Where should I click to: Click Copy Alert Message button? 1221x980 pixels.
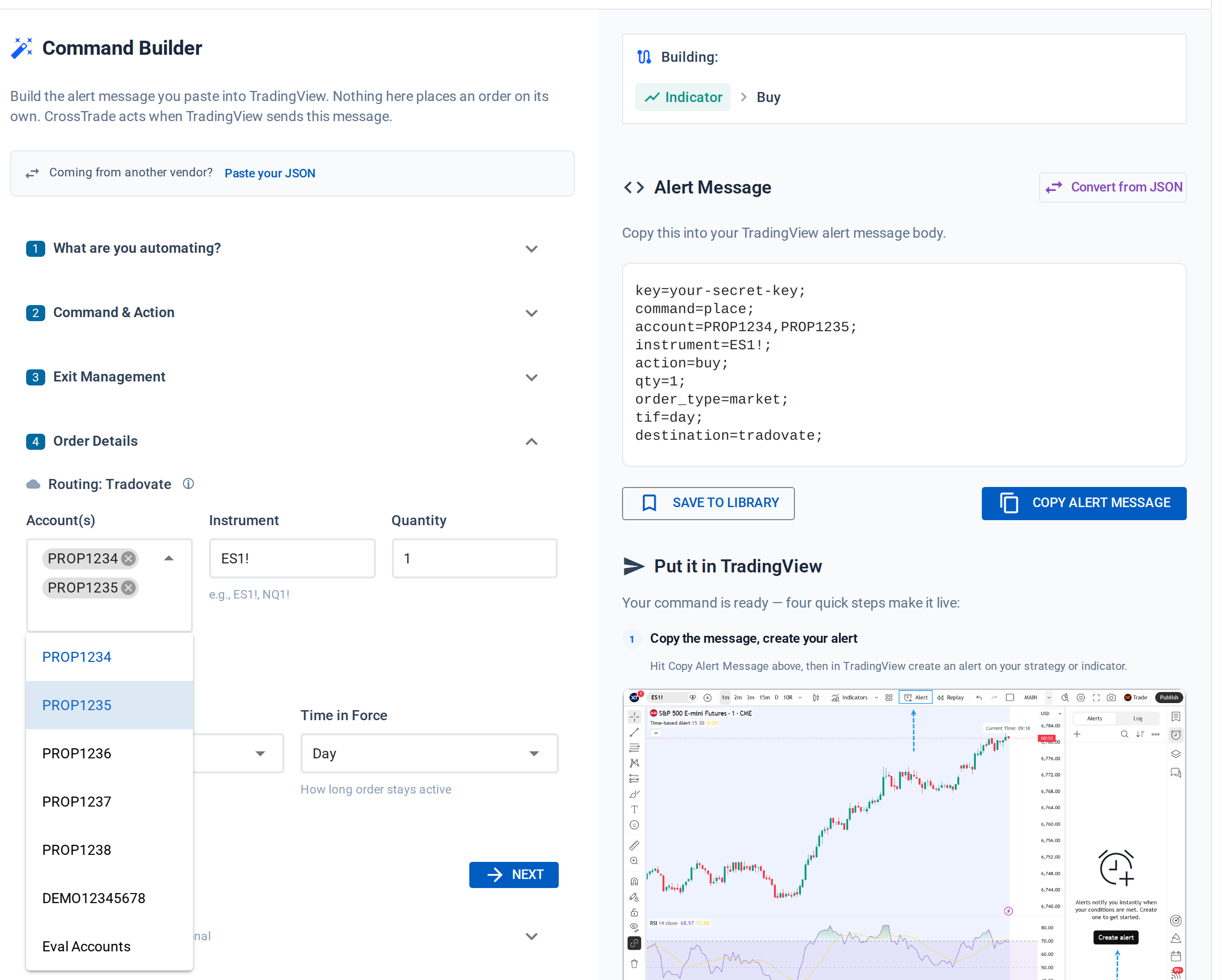[x=1083, y=503]
